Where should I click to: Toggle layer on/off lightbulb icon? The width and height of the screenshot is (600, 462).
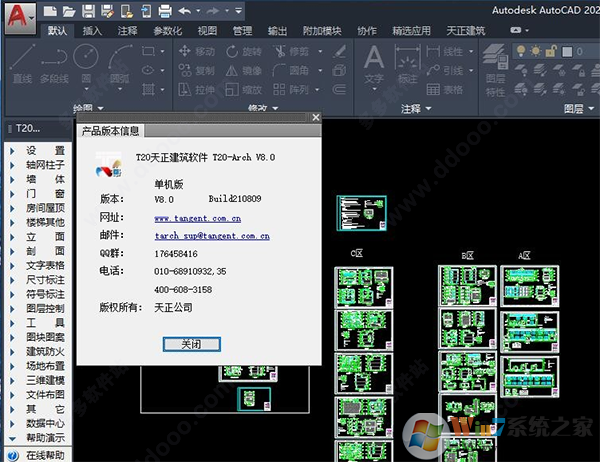[x=520, y=51]
